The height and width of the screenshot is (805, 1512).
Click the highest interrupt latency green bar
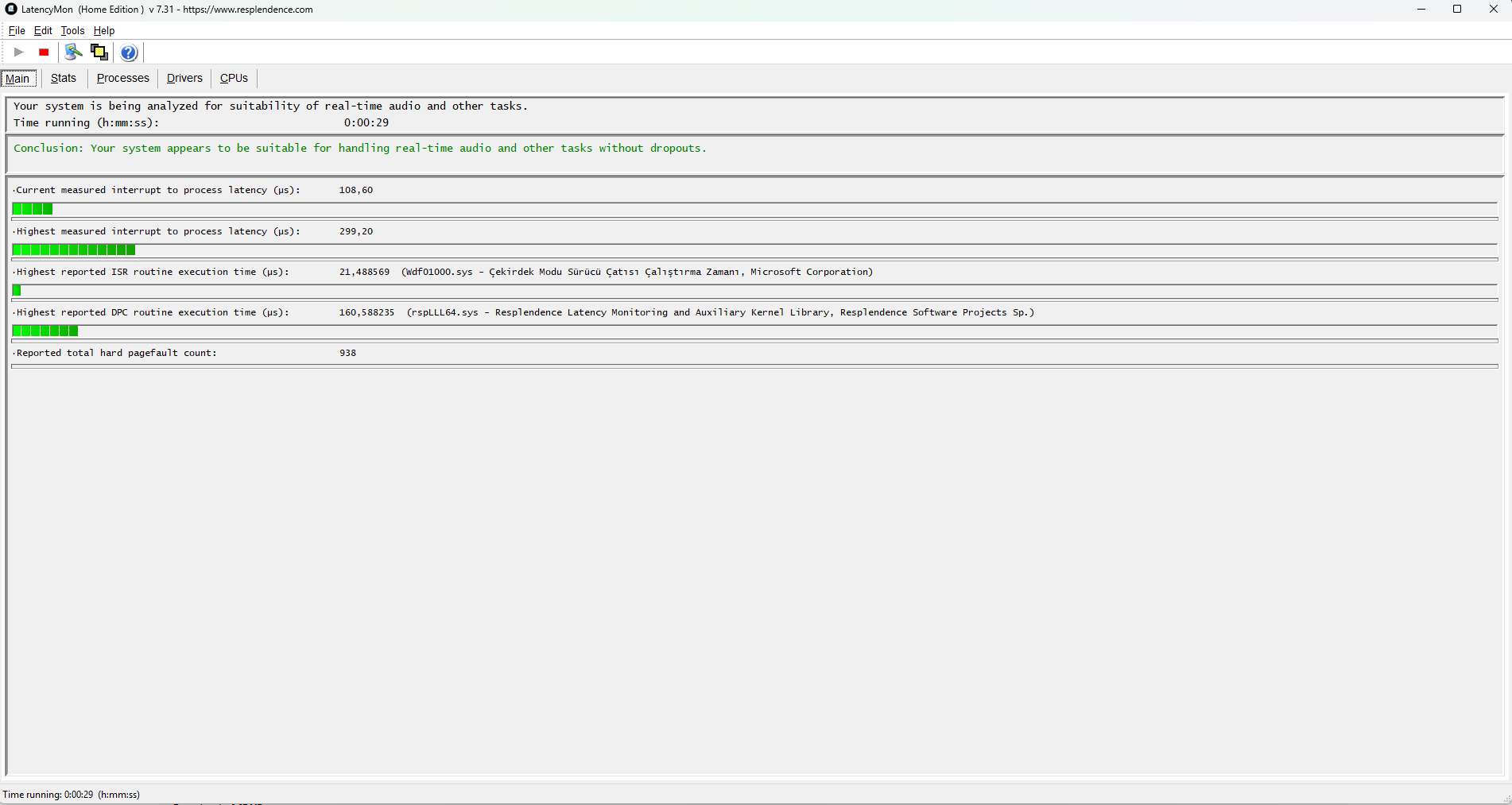coord(74,250)
